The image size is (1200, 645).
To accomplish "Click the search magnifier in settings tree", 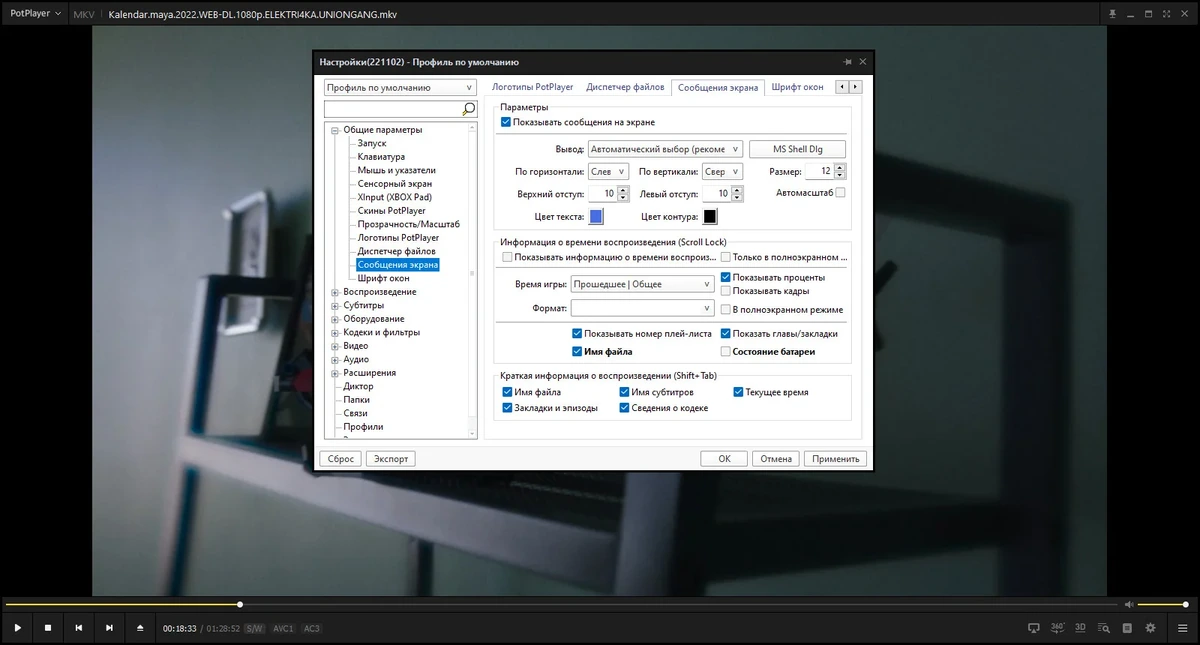I will point(468,108).
